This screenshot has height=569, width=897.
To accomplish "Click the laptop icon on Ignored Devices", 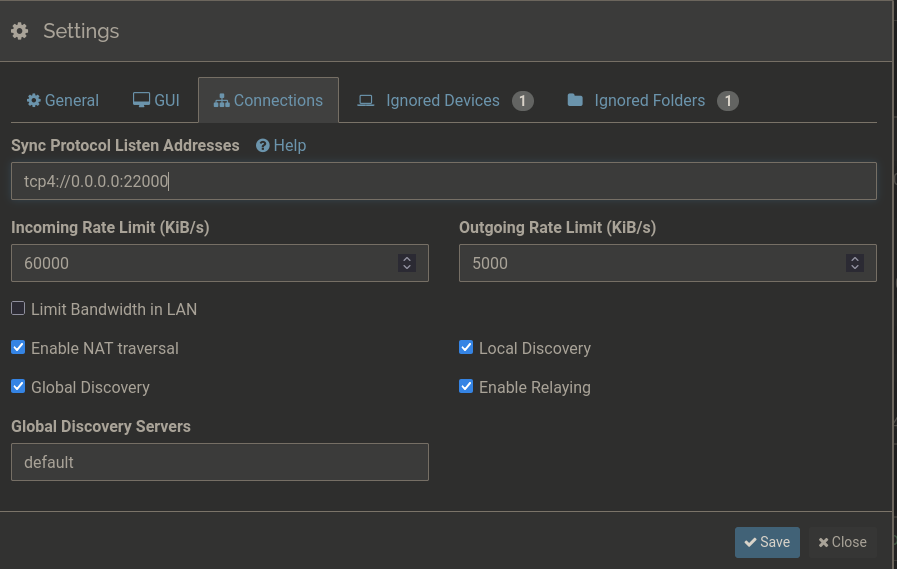I will (x=366, y=101).
